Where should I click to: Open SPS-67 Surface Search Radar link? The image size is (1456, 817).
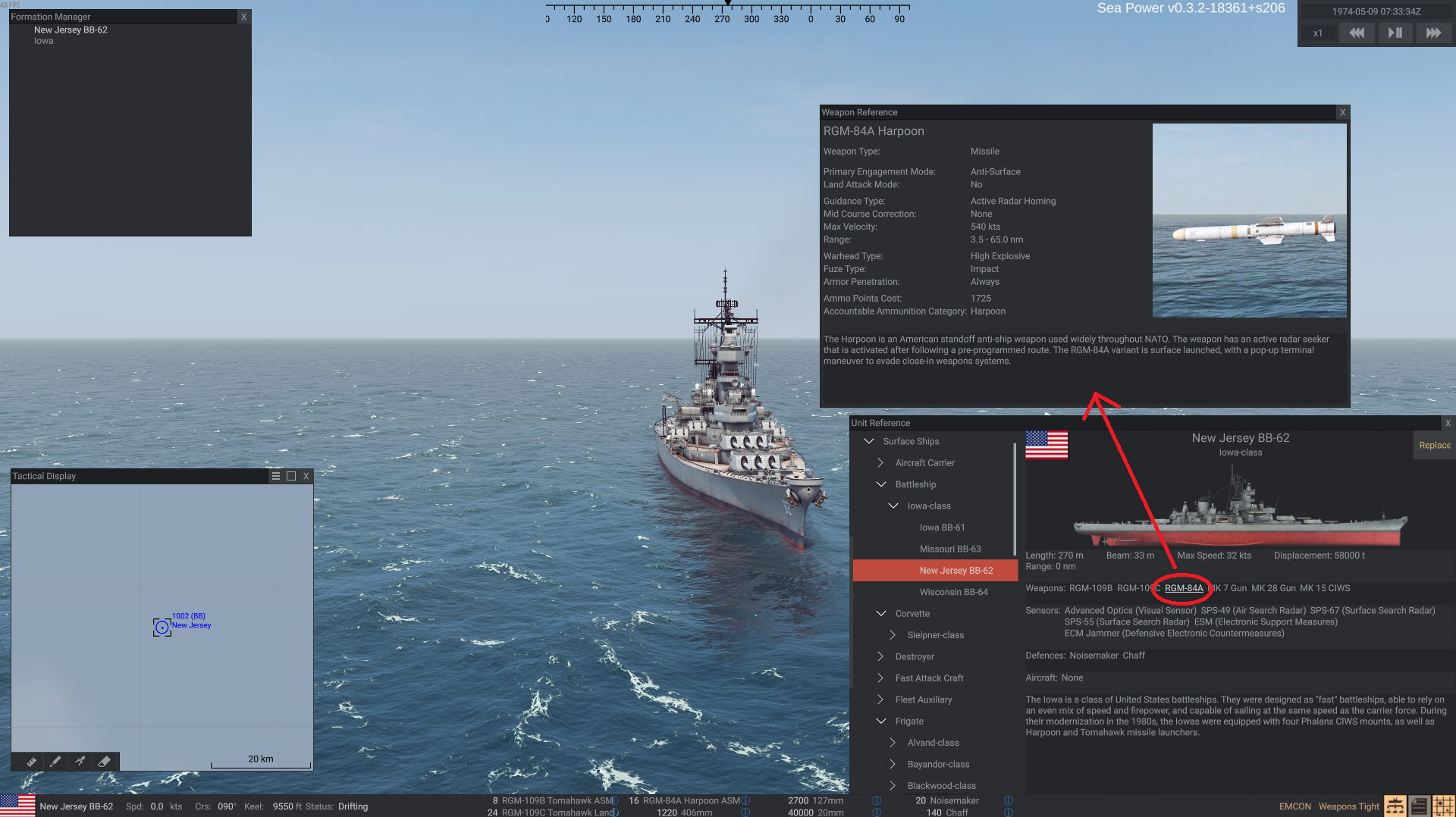click(1373, 610)
